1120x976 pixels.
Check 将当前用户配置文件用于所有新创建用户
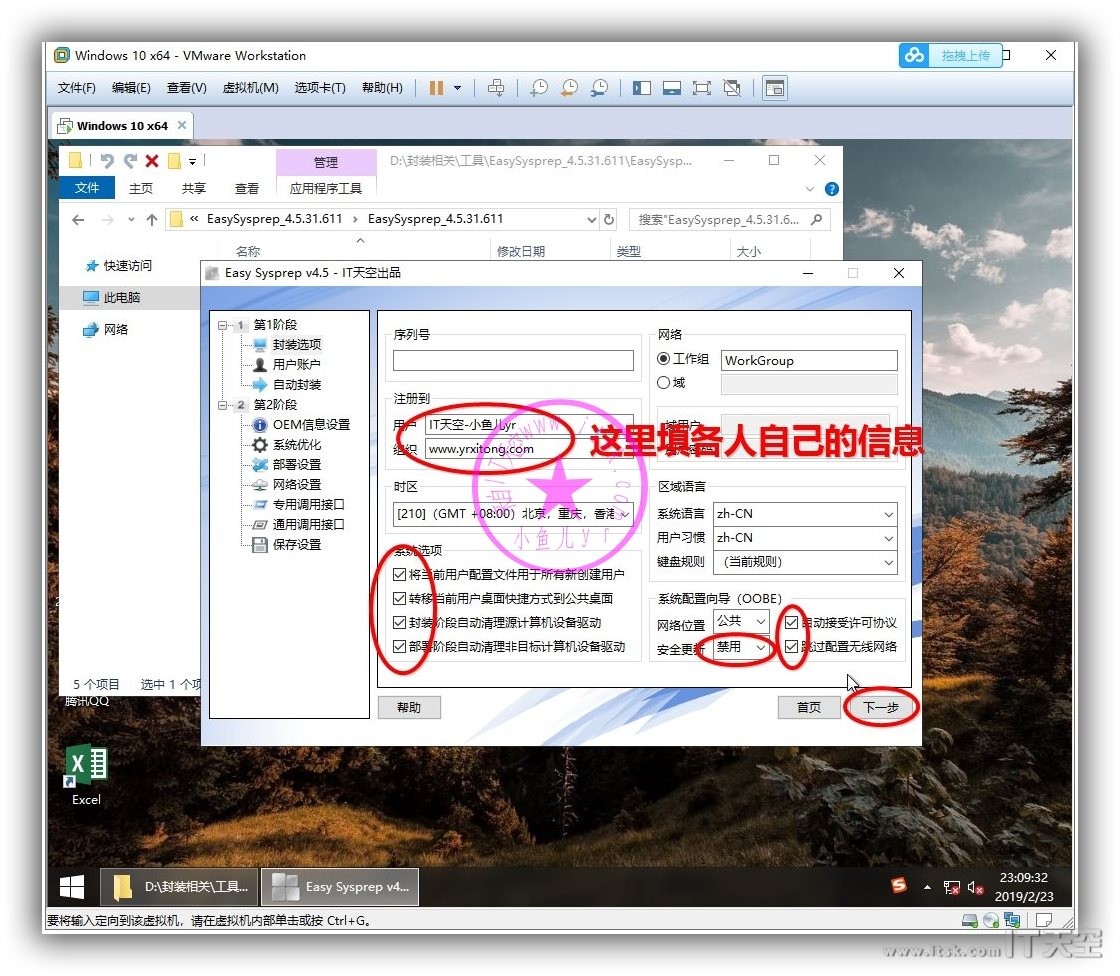[399, 574]
